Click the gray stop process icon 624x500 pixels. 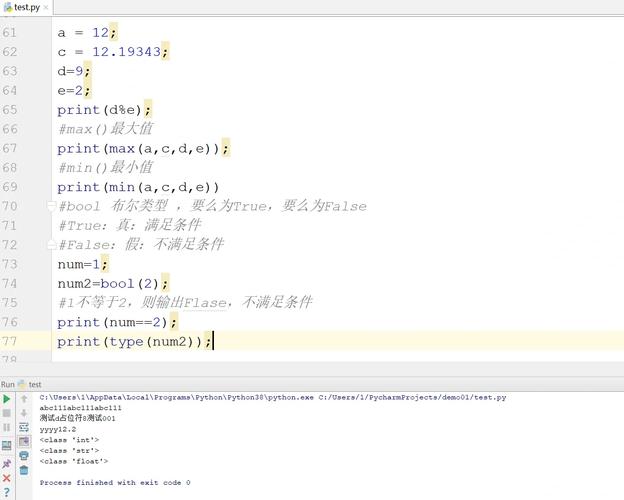click(6, 413)
